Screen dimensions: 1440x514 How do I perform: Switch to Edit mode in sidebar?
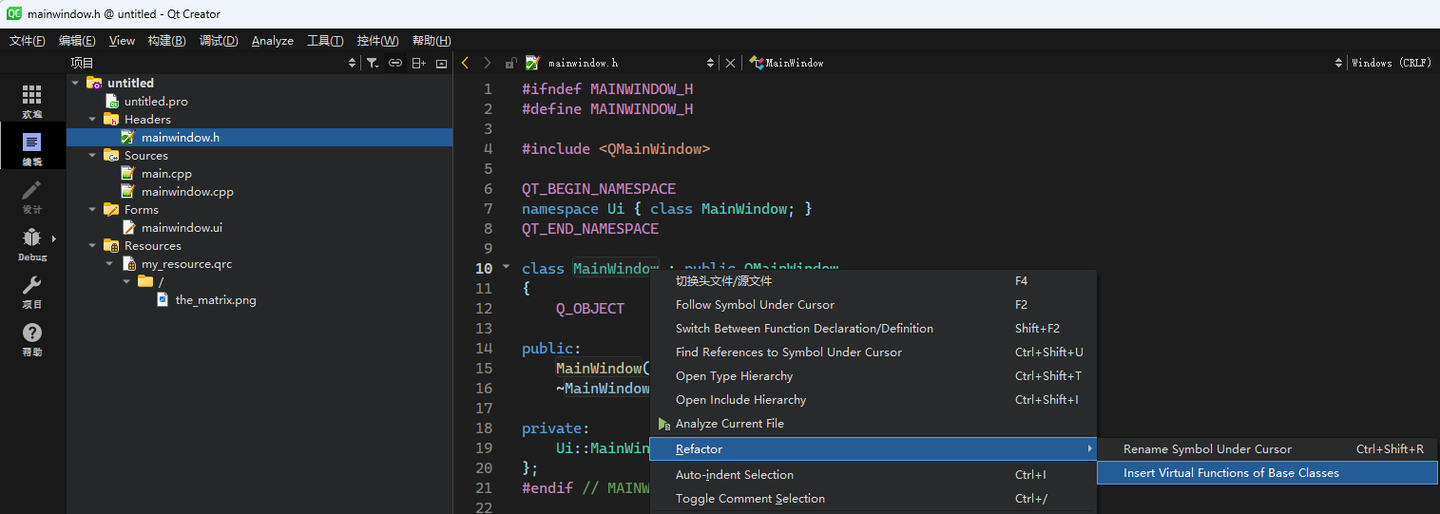tap(32, 148)
